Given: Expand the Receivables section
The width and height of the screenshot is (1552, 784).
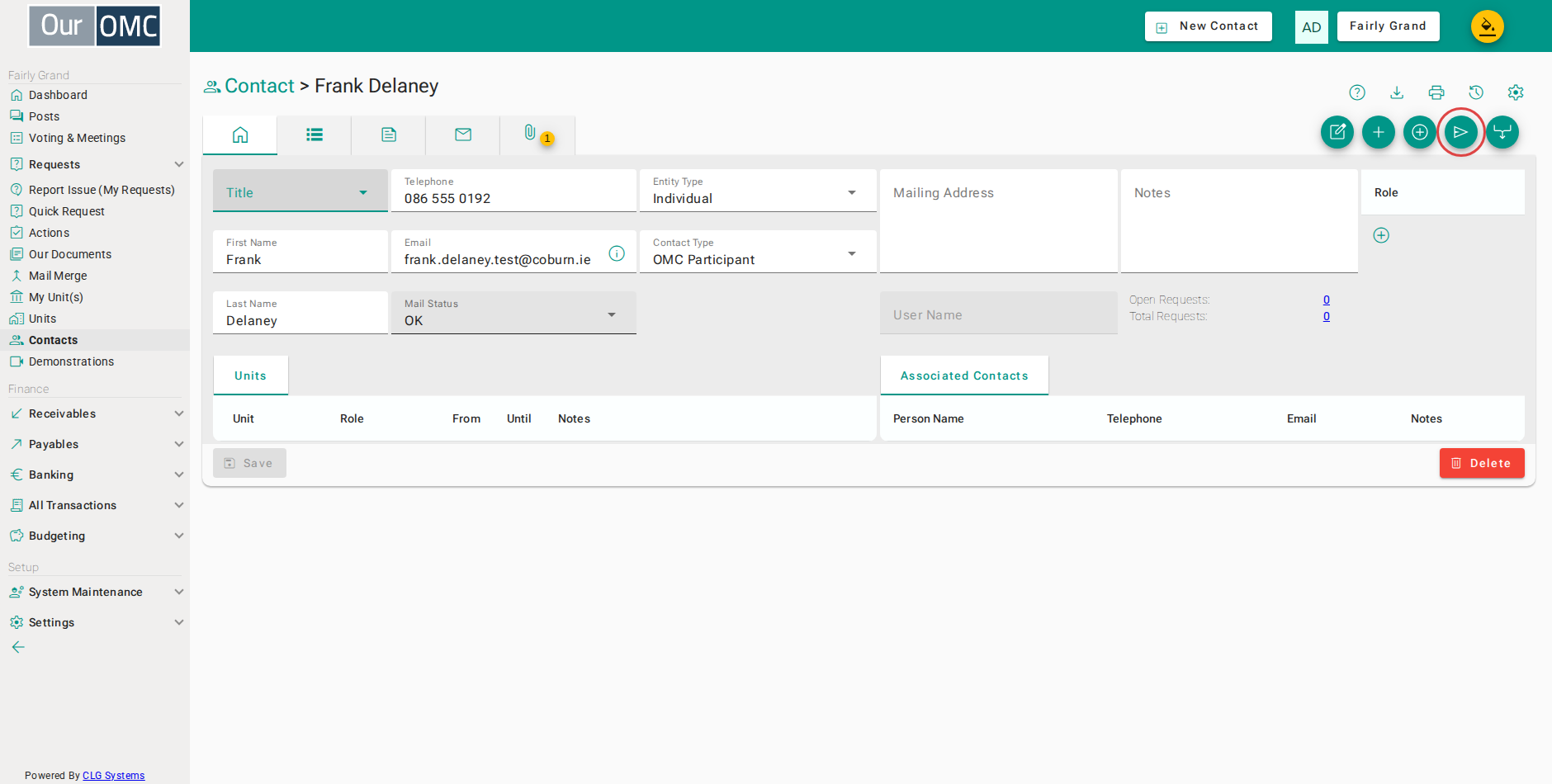Looking at the screenshot, I should (95, 413).
